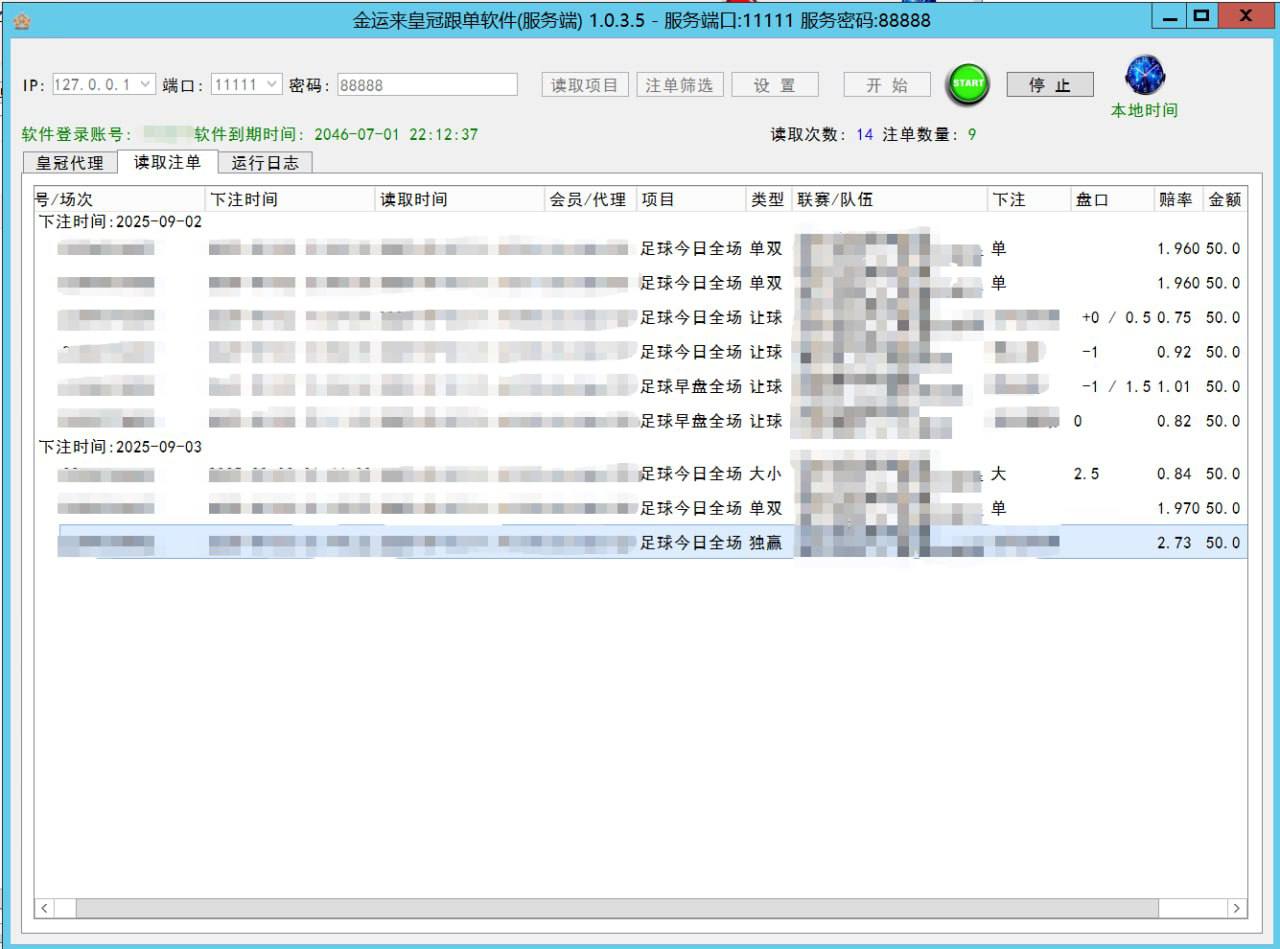This screenshot has width=1280, height=949.
Task: Open the 运行日志 log tab
Action: (265, 161)
